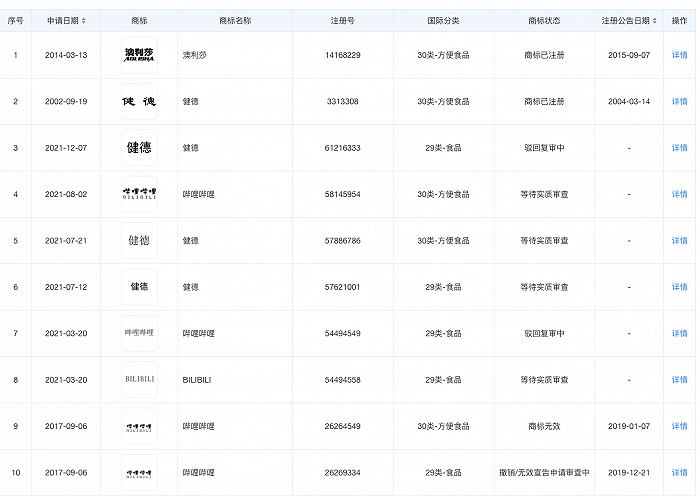This screenshot has height=496, width=700.
Task: Open BILIBILI logo thumbnail for 54494558
Action: (x=139, y=379)
